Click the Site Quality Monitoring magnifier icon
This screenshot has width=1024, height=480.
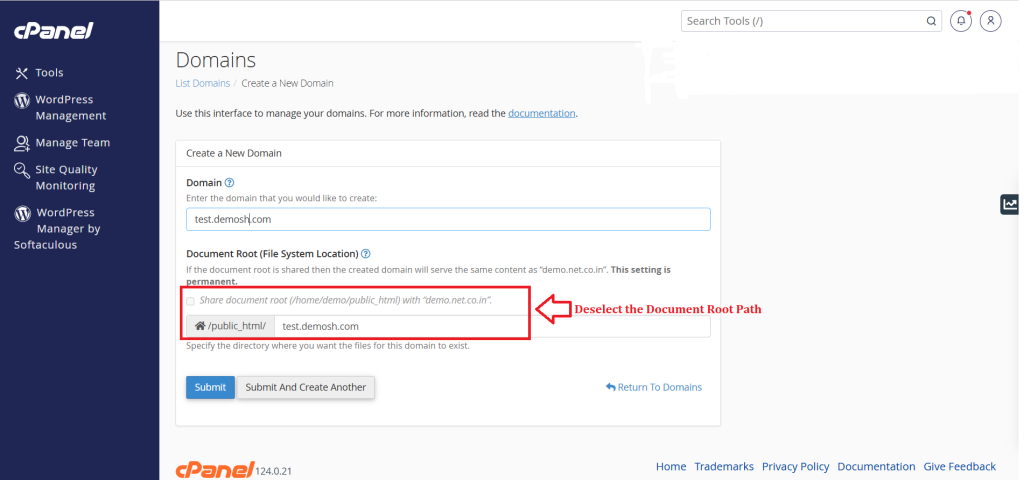(x=22, y=170)
